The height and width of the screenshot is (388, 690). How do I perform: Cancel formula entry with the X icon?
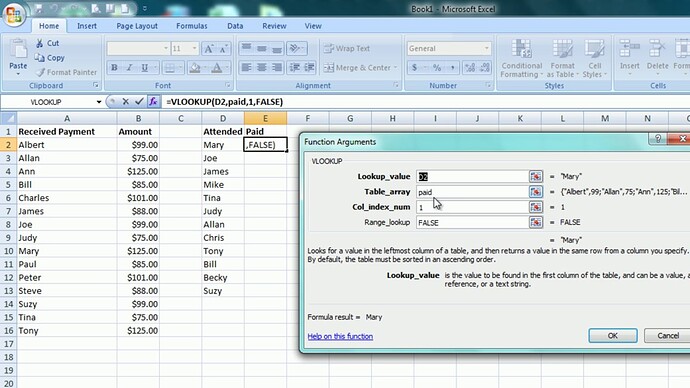click(125, 102)
